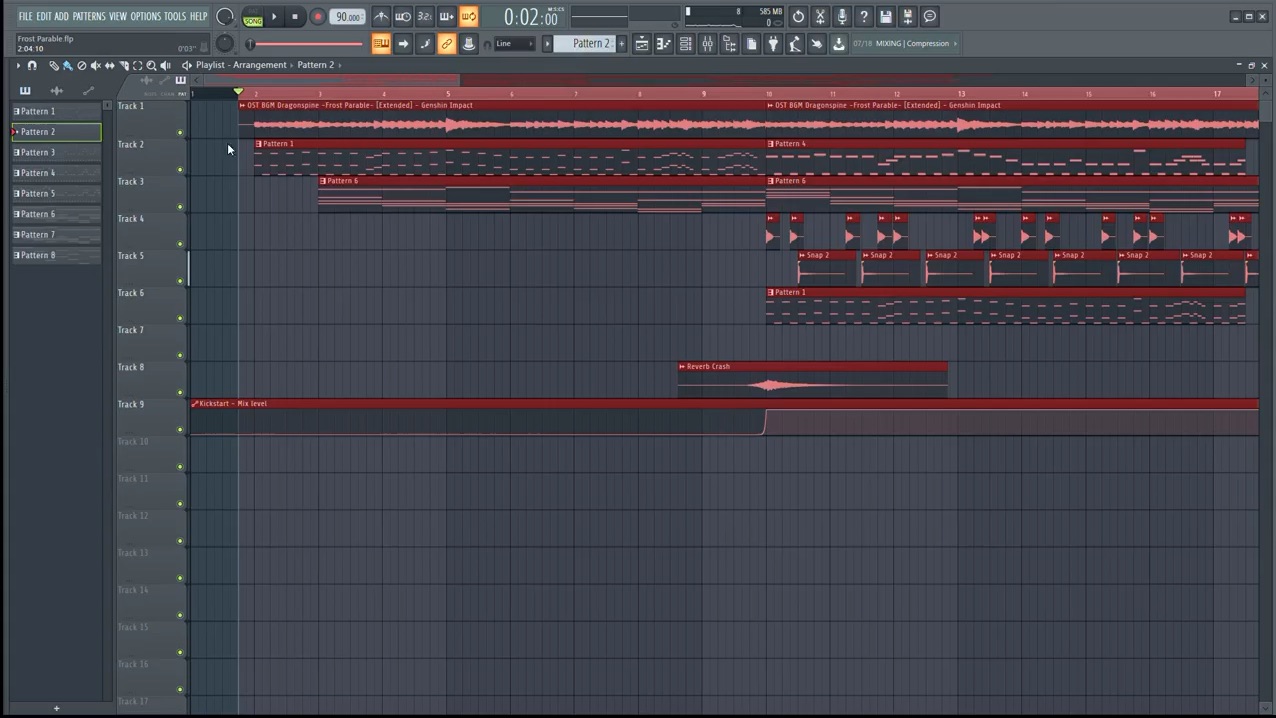
Task: Select the playlist zoom tool
Action: click(151, 65)
